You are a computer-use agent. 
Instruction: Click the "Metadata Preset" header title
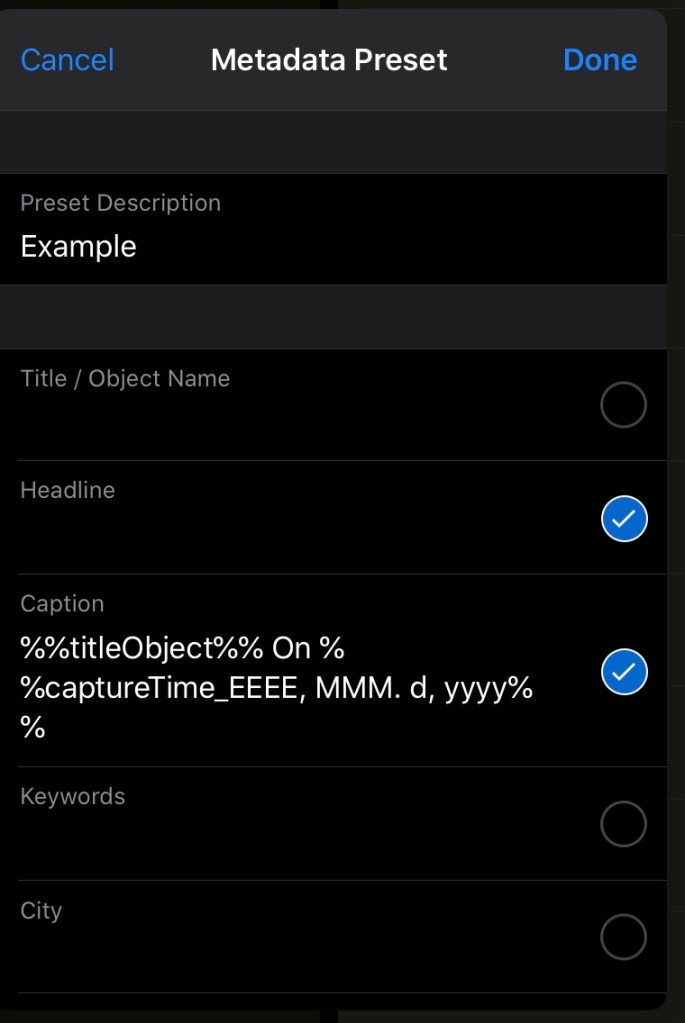(x=329, y=60)
